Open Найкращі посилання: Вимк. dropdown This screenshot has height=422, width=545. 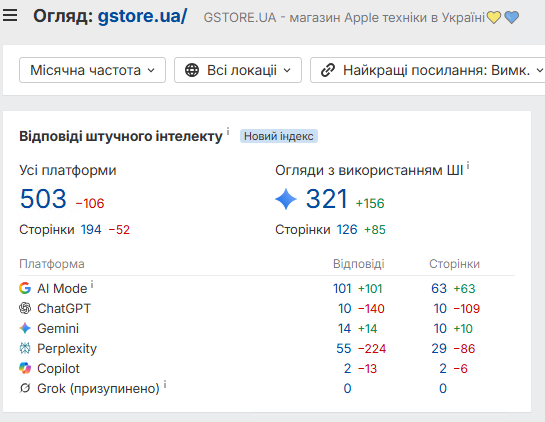tap(428, 70)
